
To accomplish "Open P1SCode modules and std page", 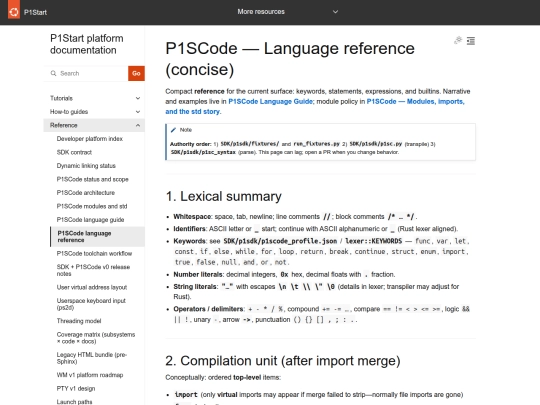I will click(92, 206).
